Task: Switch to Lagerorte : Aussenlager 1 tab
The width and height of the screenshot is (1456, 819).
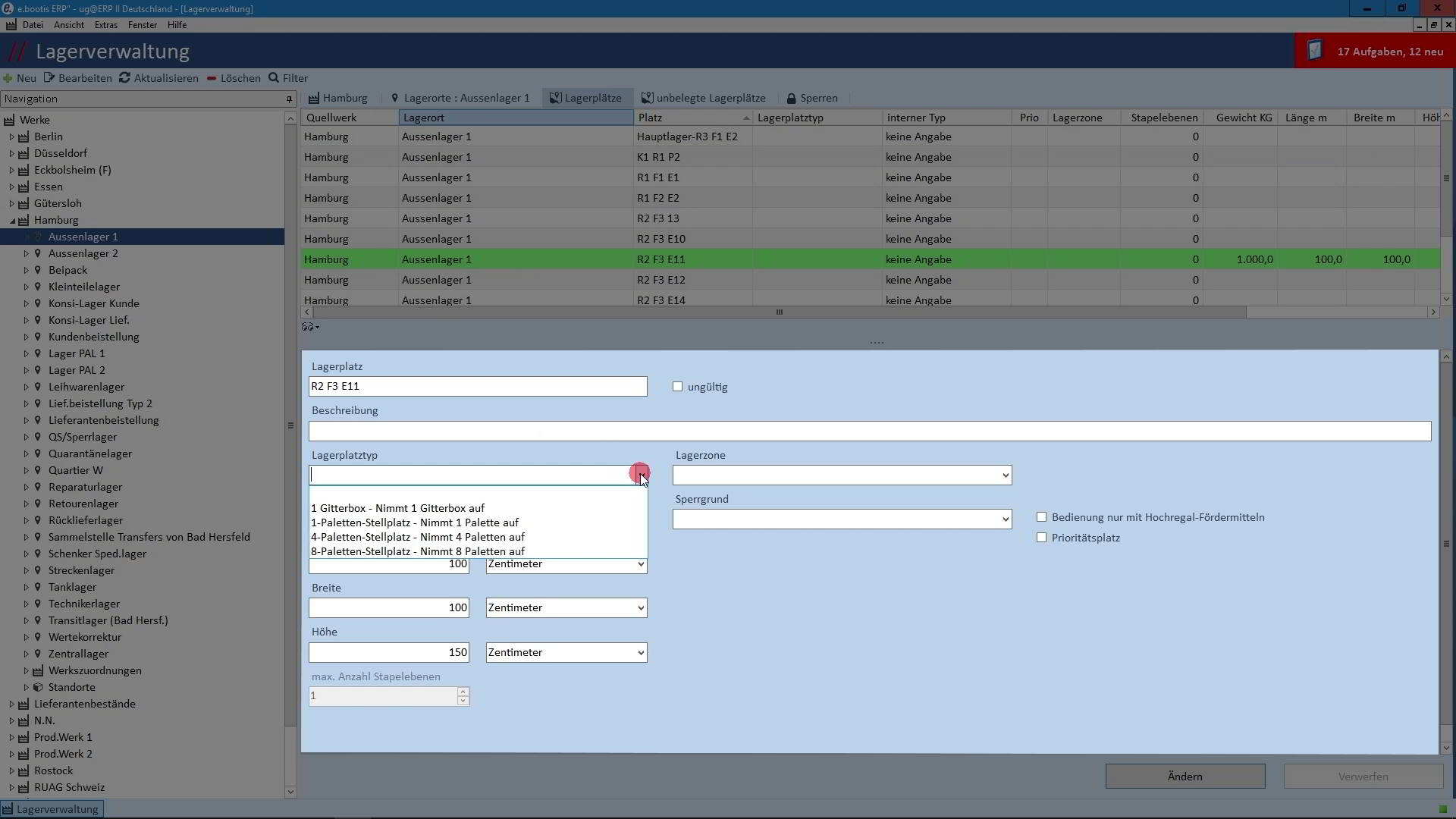Action: point(460,98)
